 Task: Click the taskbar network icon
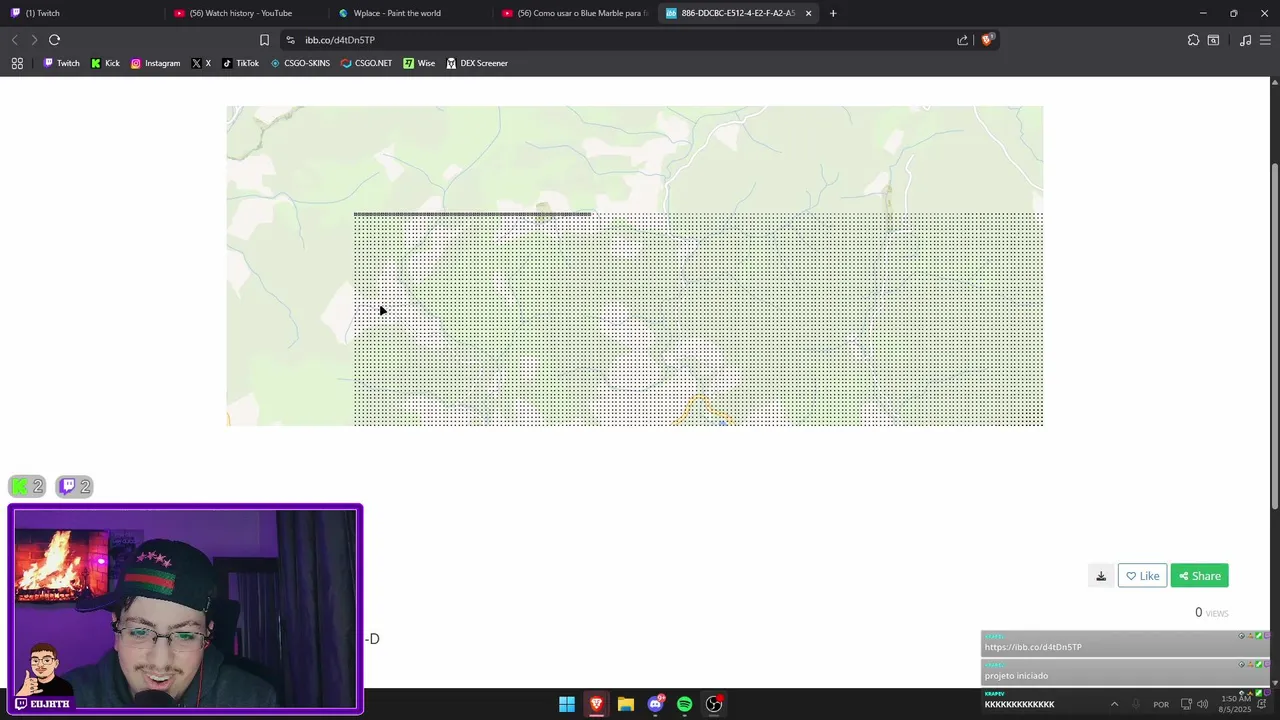(x=1187, y=704)
